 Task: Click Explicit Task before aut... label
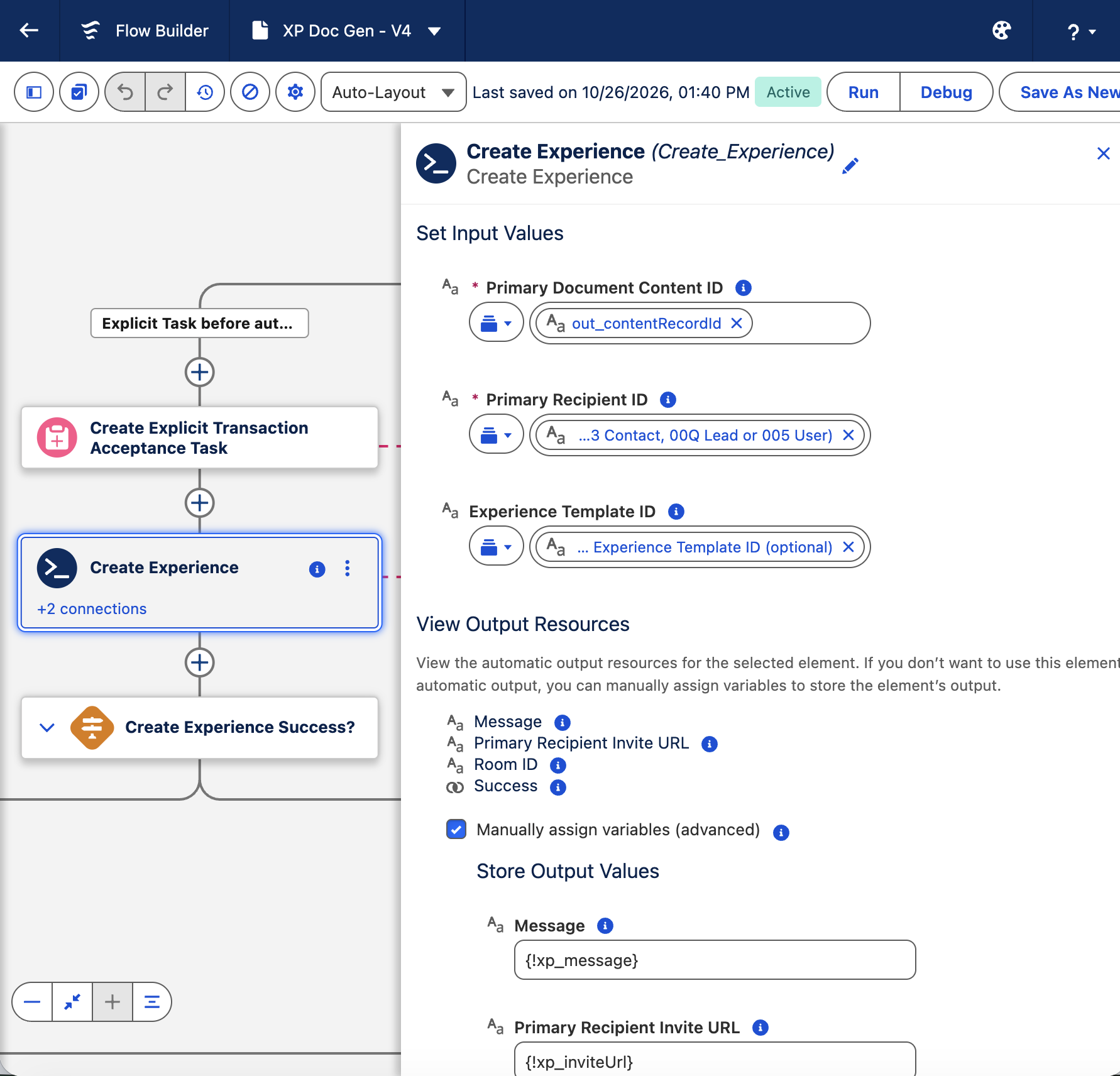[200, 323]
